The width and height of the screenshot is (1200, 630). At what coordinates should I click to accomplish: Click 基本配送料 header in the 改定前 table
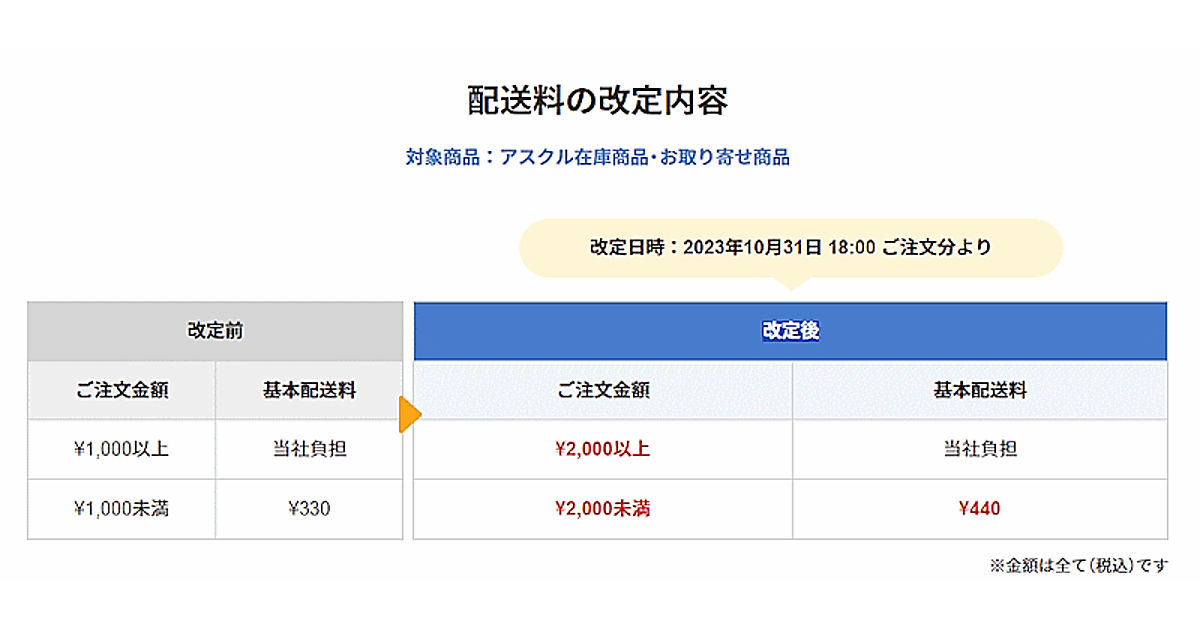click(309, 390)
